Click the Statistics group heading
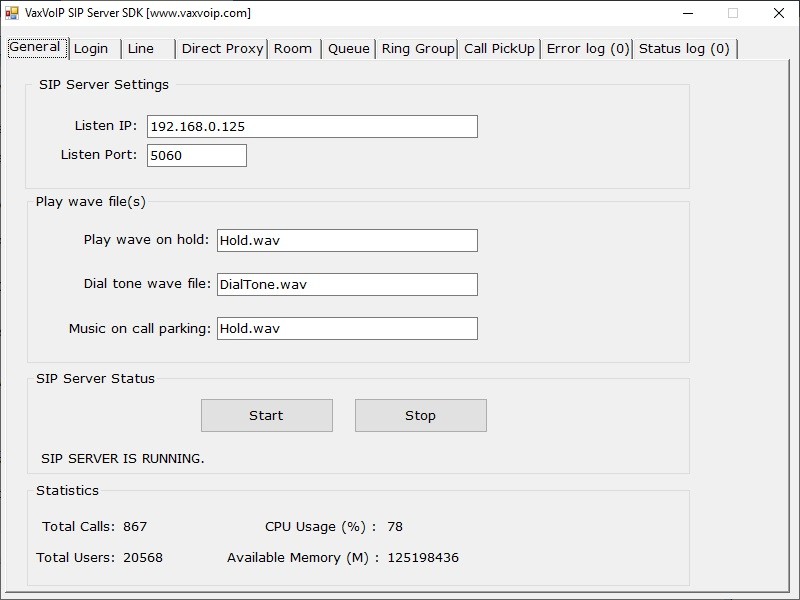The image size is (800, 600). tap(67, 490)
